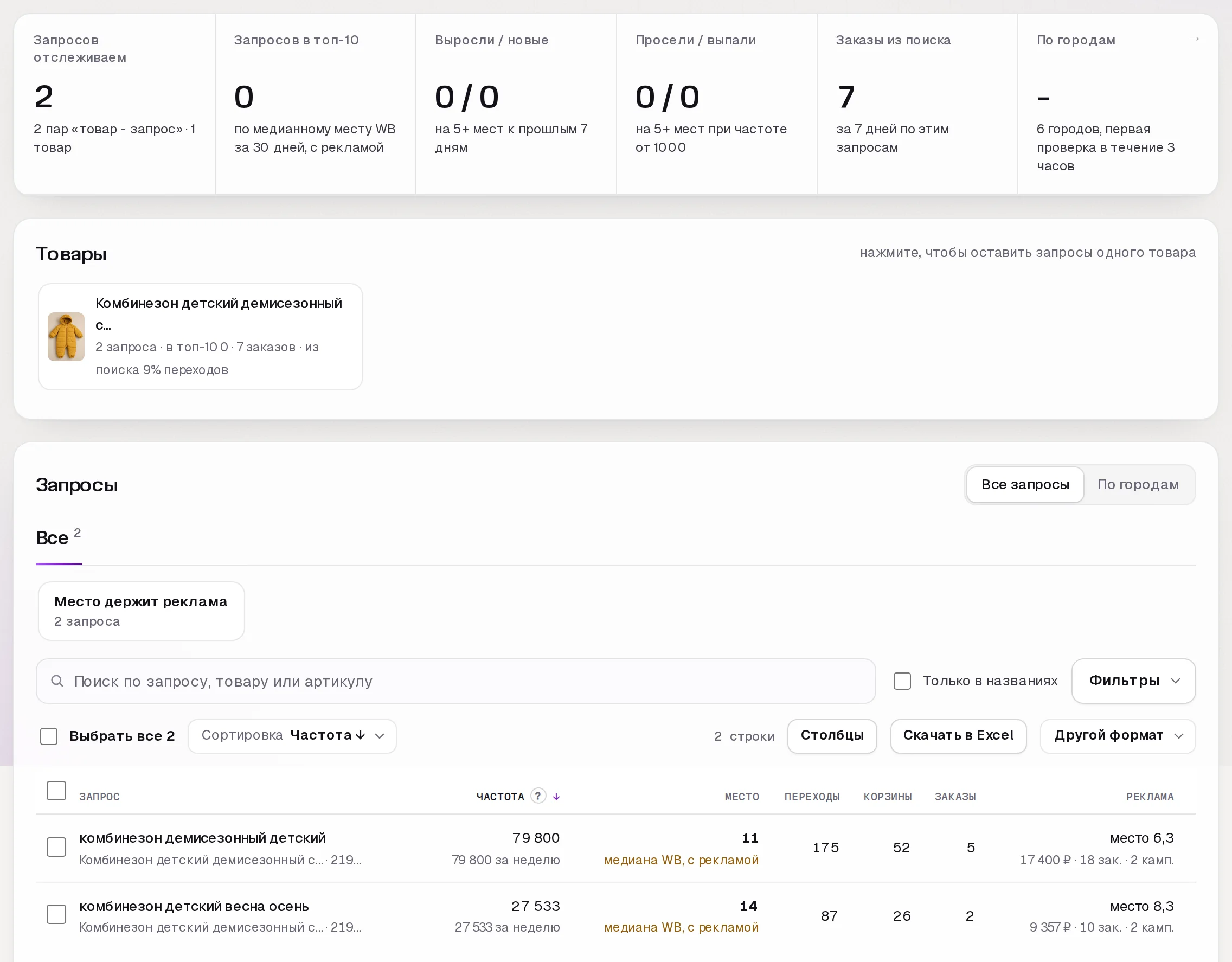Tick the table header select-all checkbox

pyautogui.click(x=56, y=790)
